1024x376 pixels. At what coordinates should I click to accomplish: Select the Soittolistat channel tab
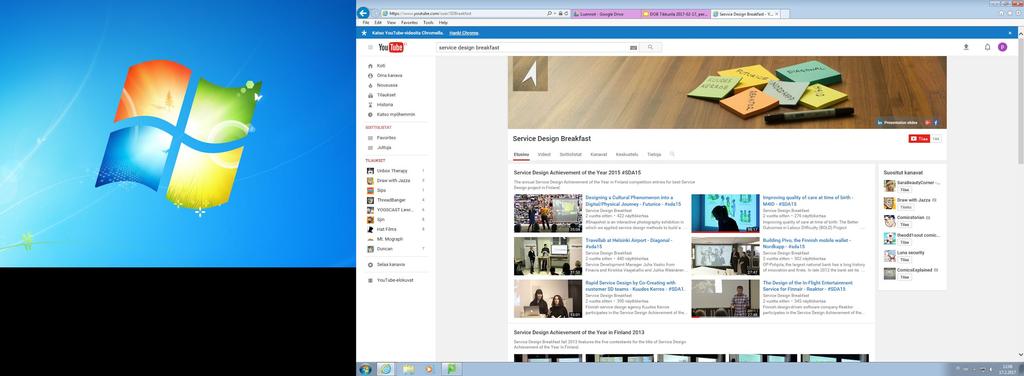(570, 155)
